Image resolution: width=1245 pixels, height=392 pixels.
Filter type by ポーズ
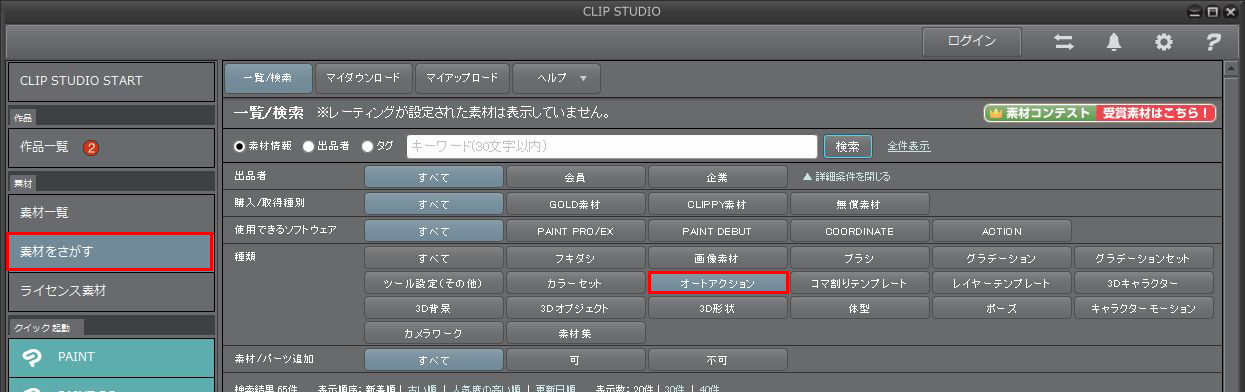click(1001, 308)
